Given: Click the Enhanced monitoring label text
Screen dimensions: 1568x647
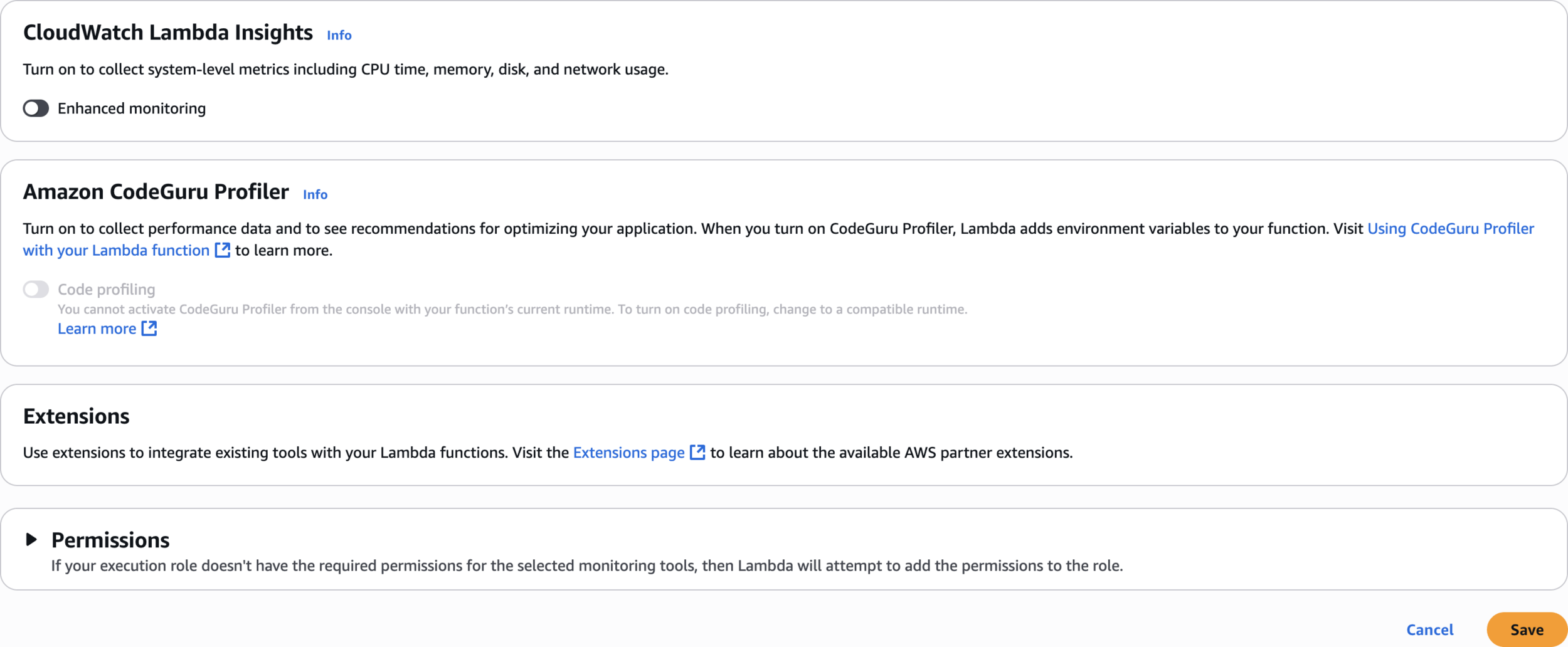Looking at the screenshot, I should click(132, 108).
